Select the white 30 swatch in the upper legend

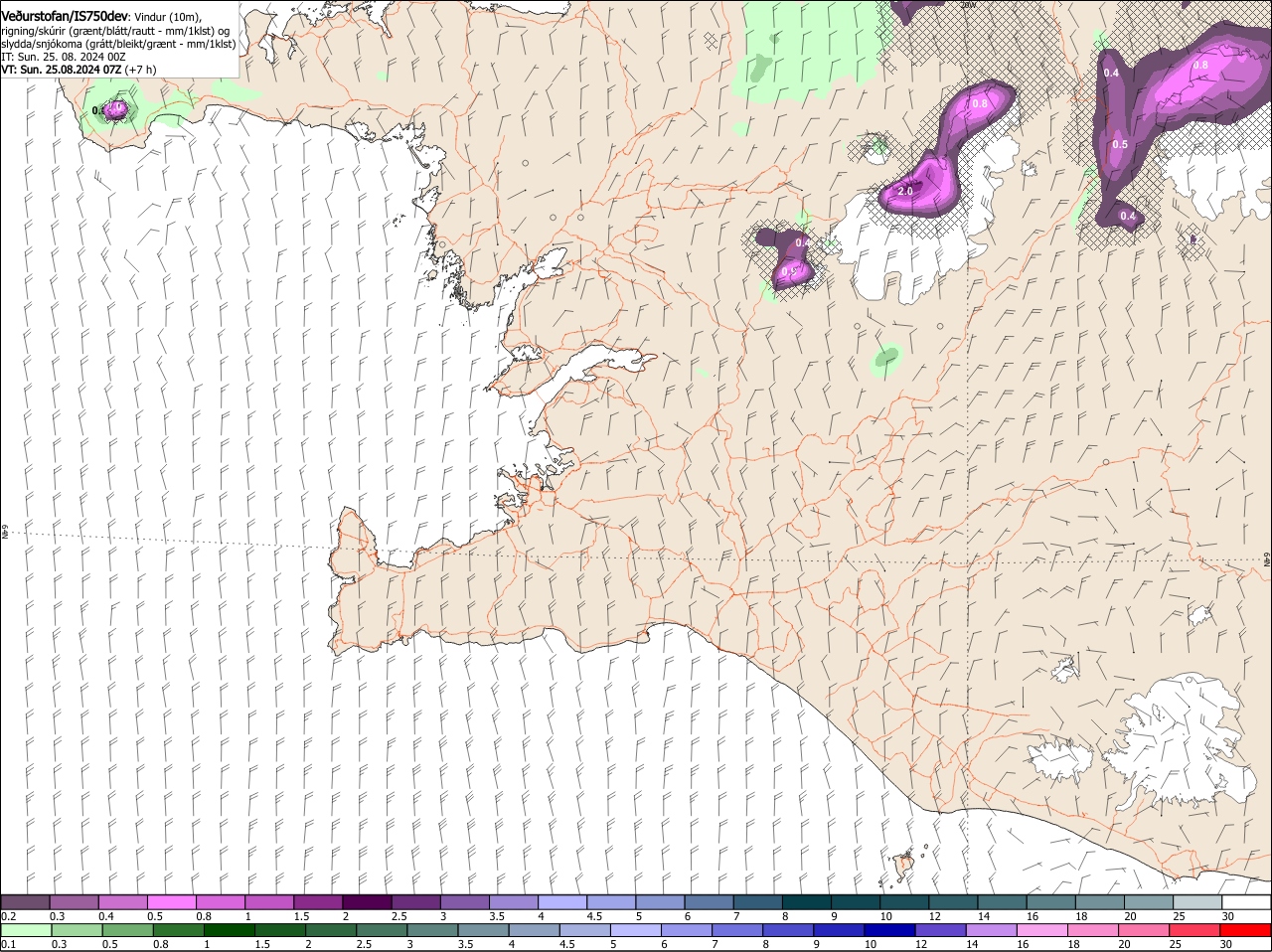[x=1246, y=901]
